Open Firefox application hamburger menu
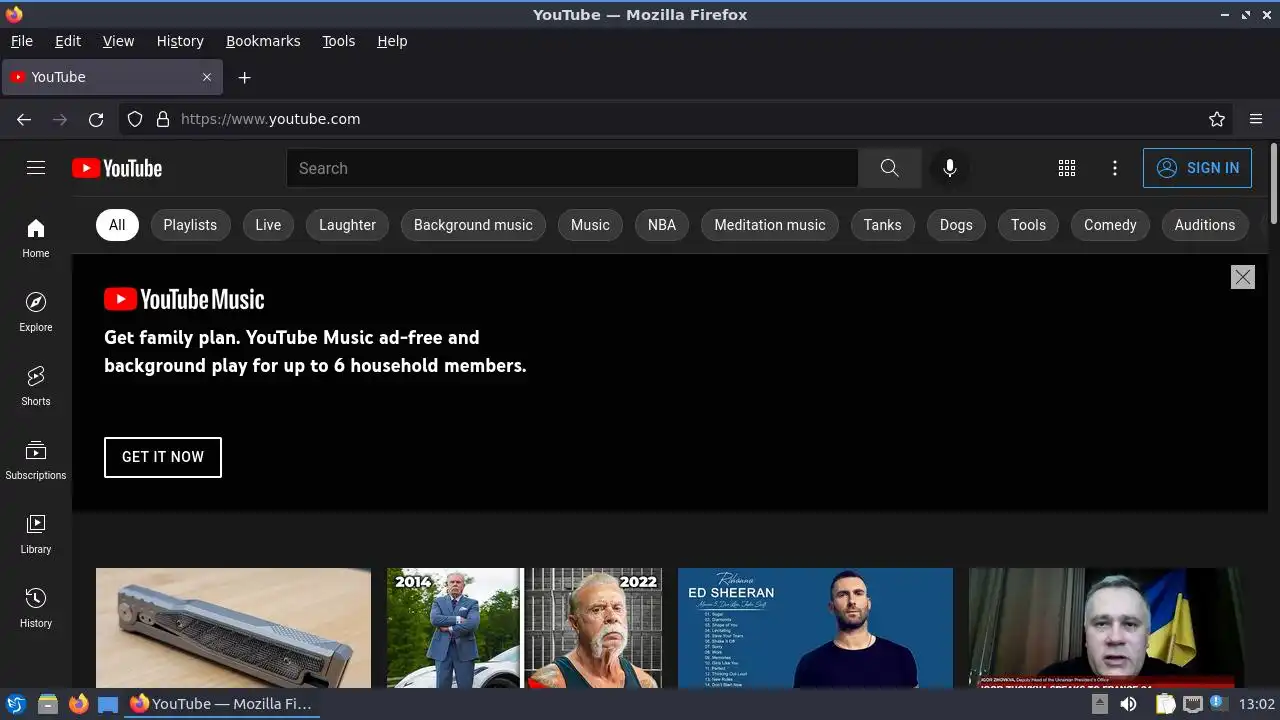The image size is (1280, 720). (1256, 119)
